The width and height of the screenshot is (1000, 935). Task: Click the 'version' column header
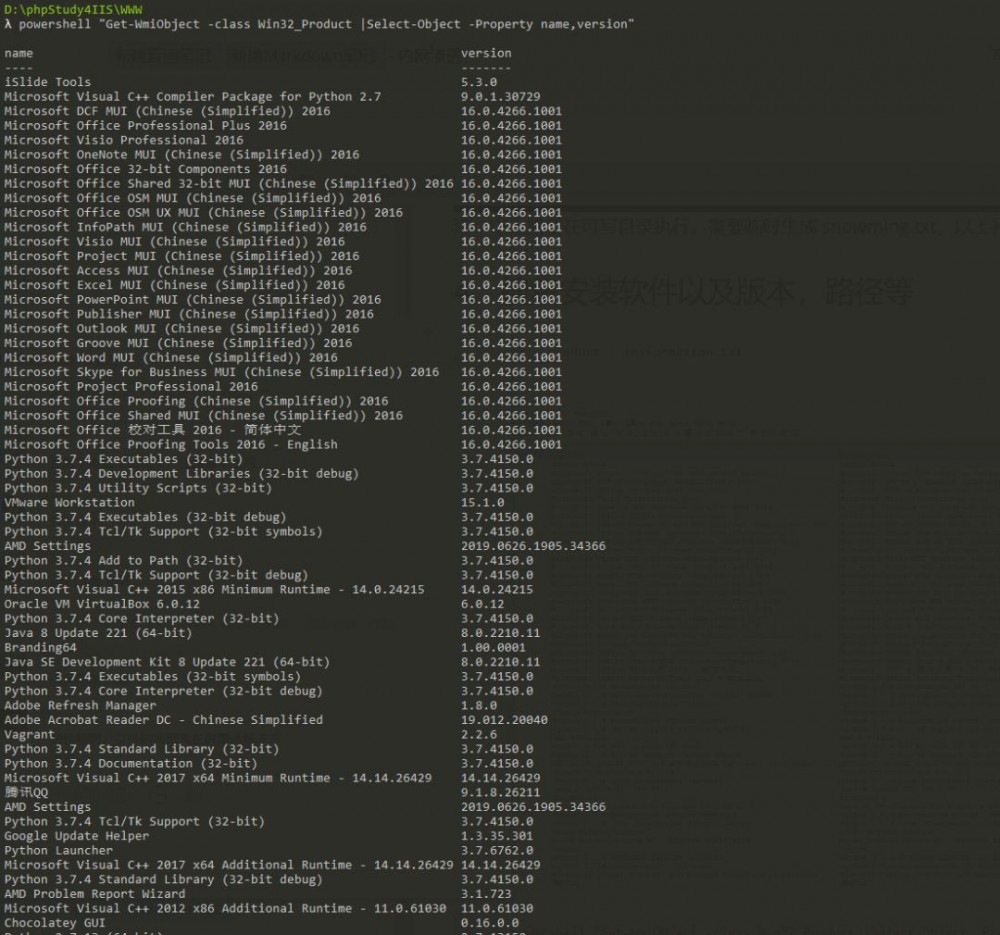tap(486, 53)
